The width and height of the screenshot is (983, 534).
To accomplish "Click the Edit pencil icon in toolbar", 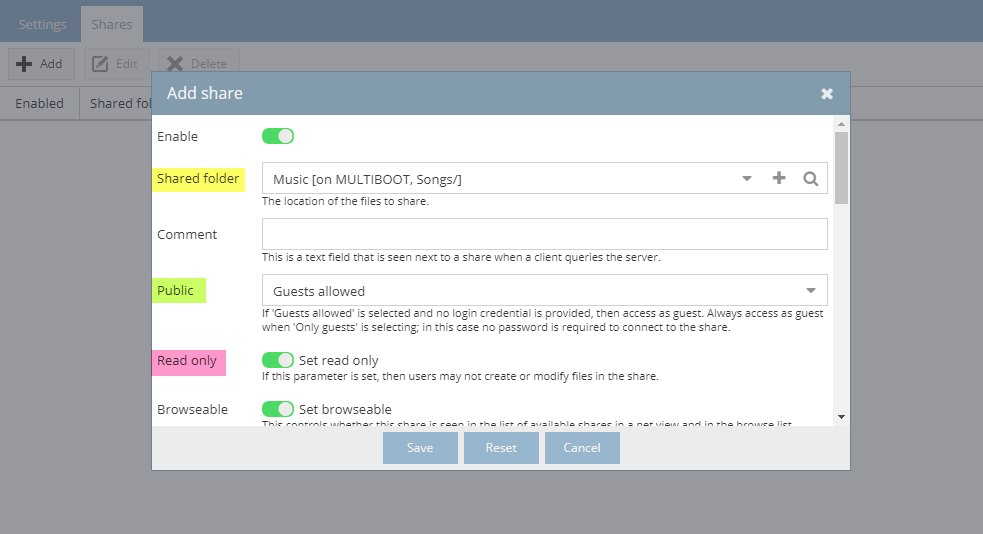I will (x=100, y=64).
